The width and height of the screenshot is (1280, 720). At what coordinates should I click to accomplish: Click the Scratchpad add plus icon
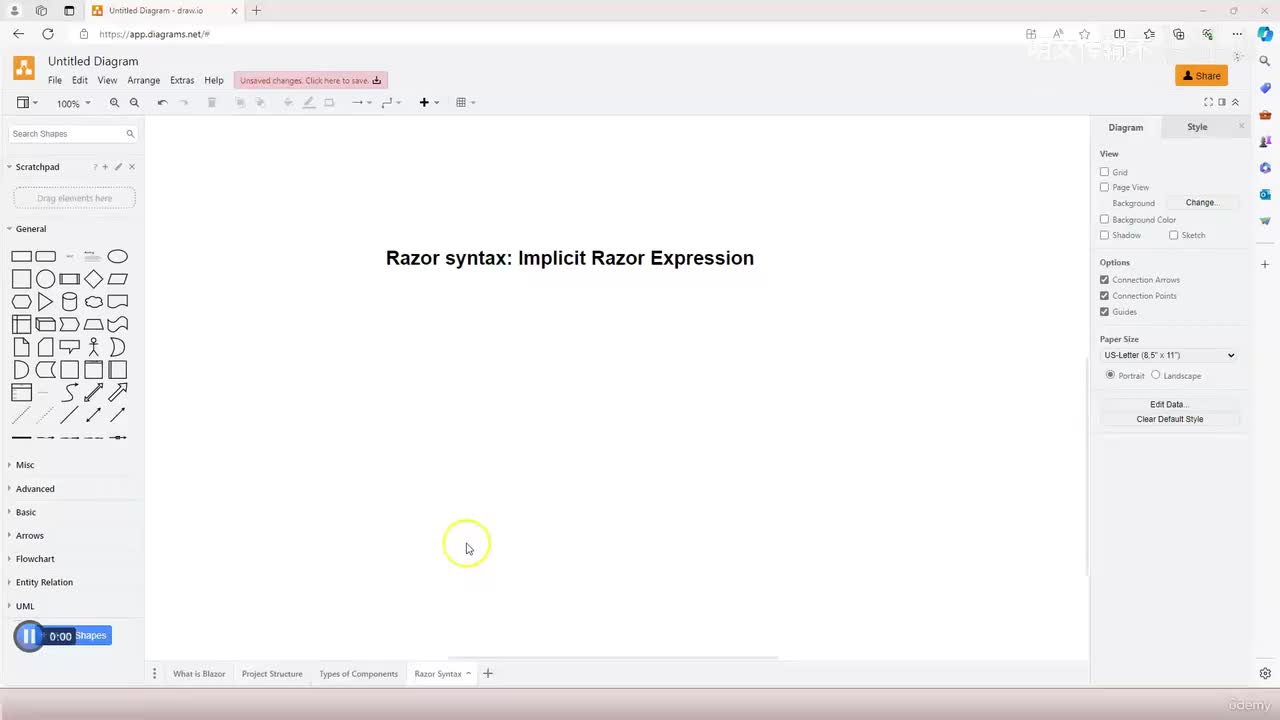coord(105,167)
